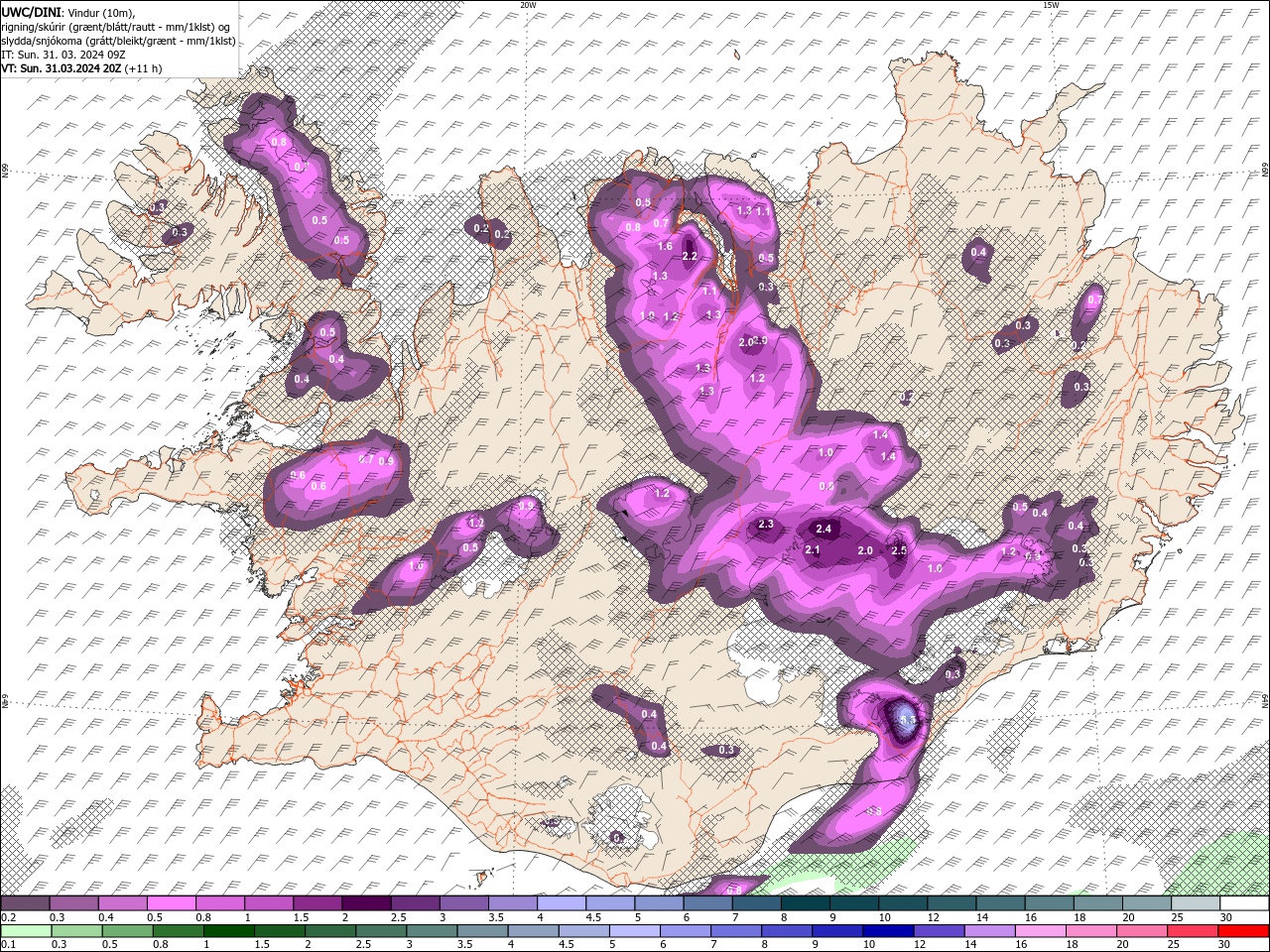This screenshot has height=952, width=1270.
Task: Select the '(+11 h)' forecast offset text
Action: tap(144, 68)
